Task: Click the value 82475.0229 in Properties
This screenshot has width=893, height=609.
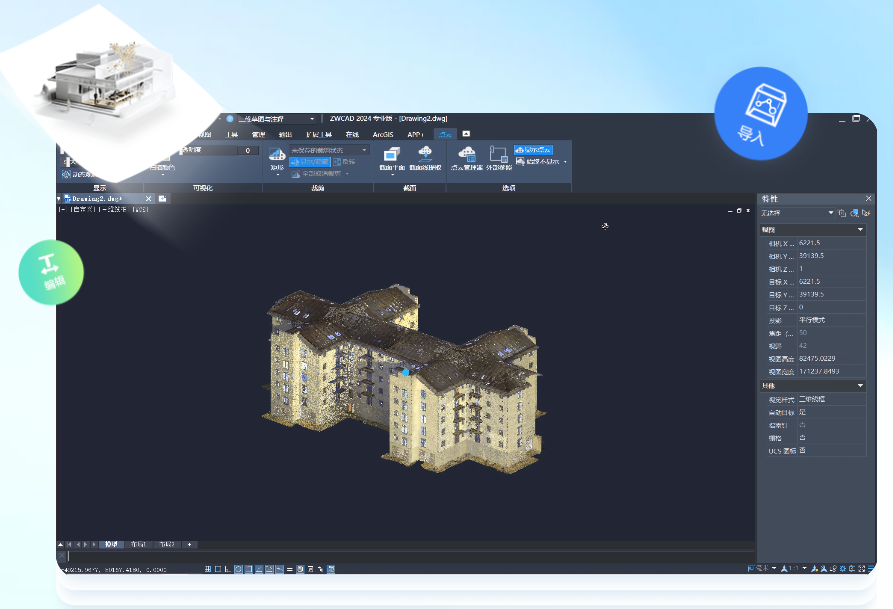Action: (x=831, y=359)
